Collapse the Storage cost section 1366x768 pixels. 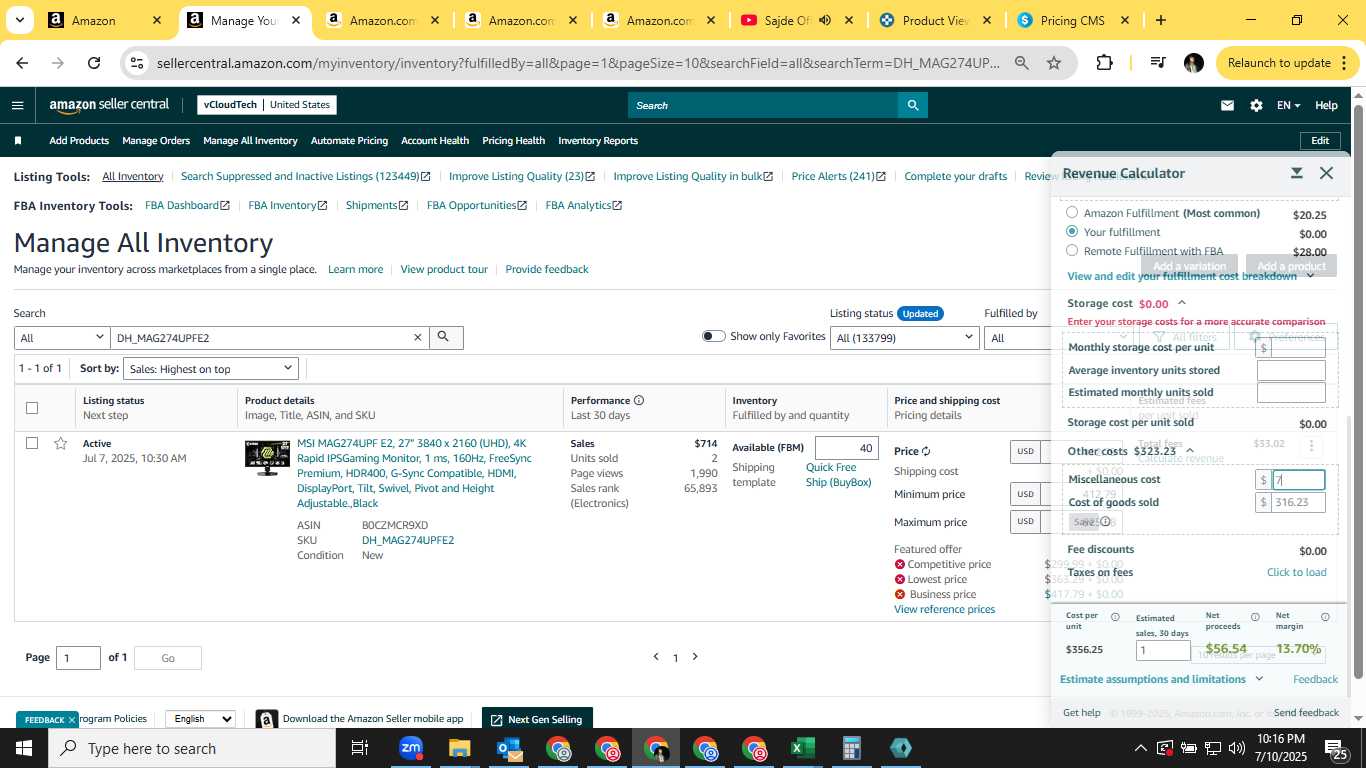pyautogui.click(x=1181, y=303)
